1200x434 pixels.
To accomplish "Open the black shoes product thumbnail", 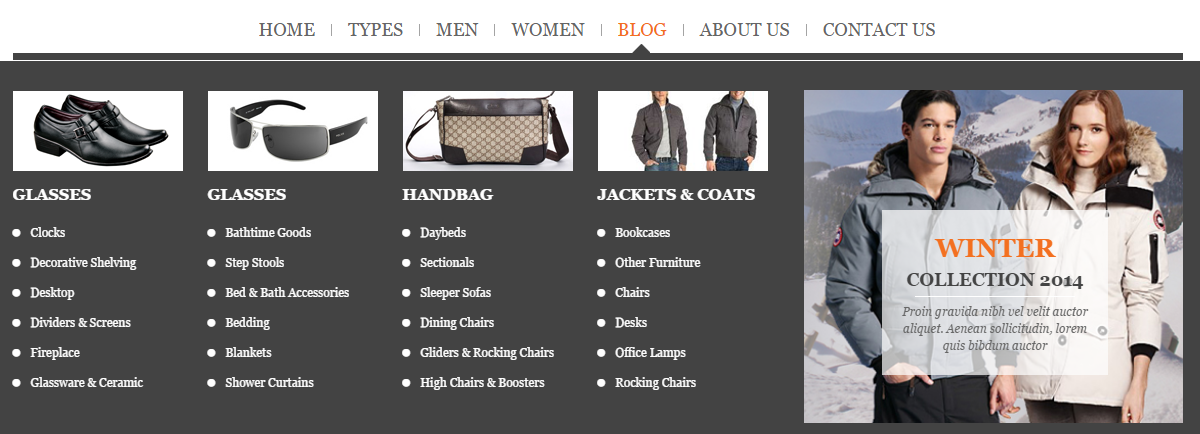I will [98, 131].
